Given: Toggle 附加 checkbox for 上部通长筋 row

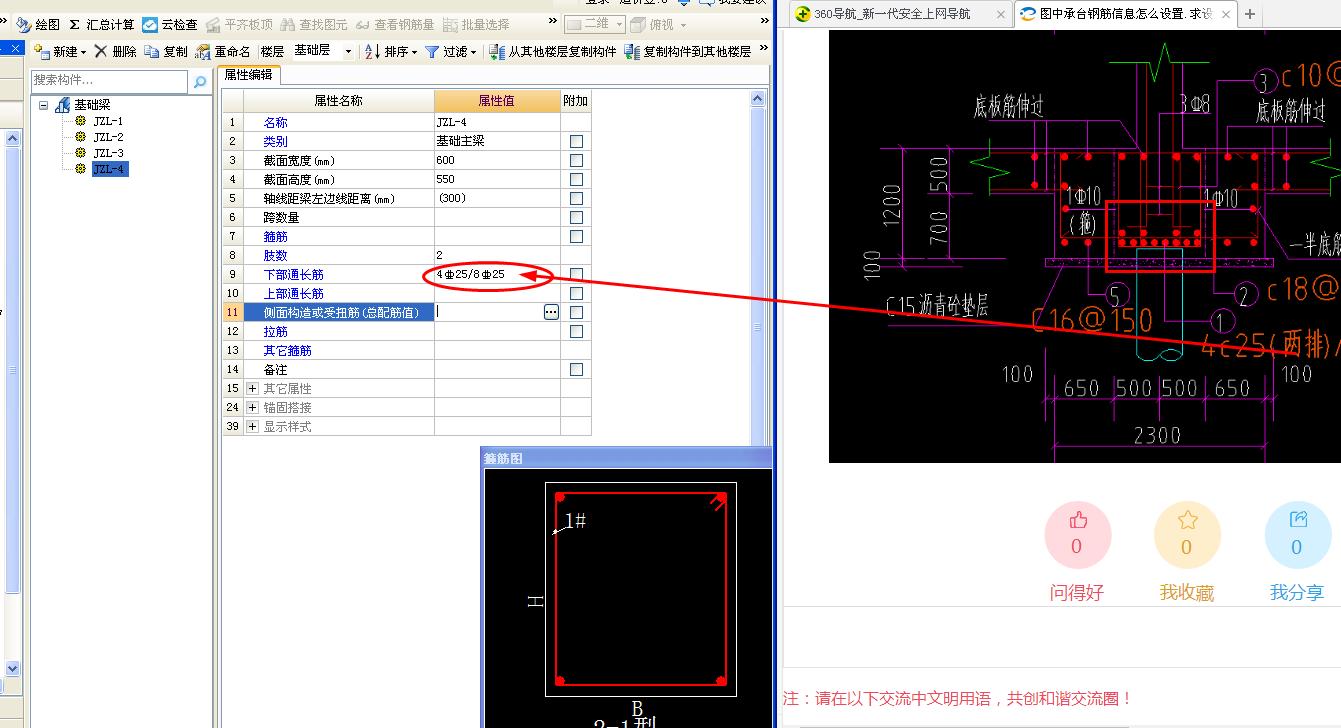Looking at the screenshot, I should coord(576,293).
